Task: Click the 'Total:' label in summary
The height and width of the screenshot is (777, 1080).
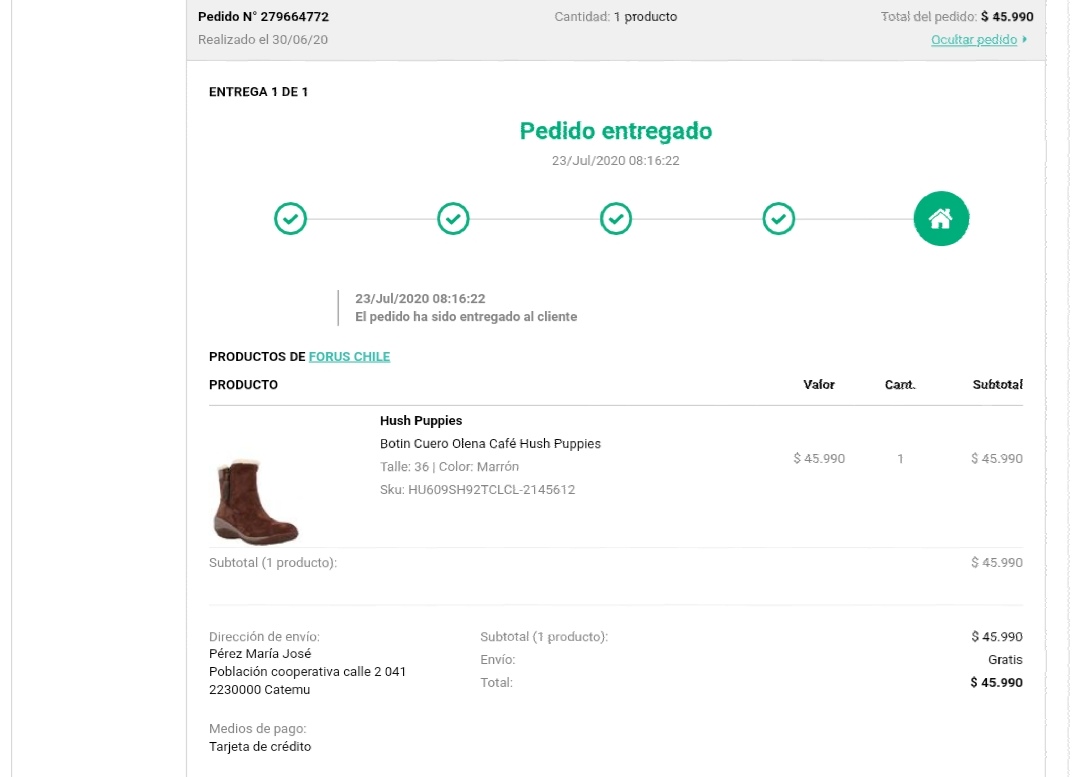Action: coord(496,683)
